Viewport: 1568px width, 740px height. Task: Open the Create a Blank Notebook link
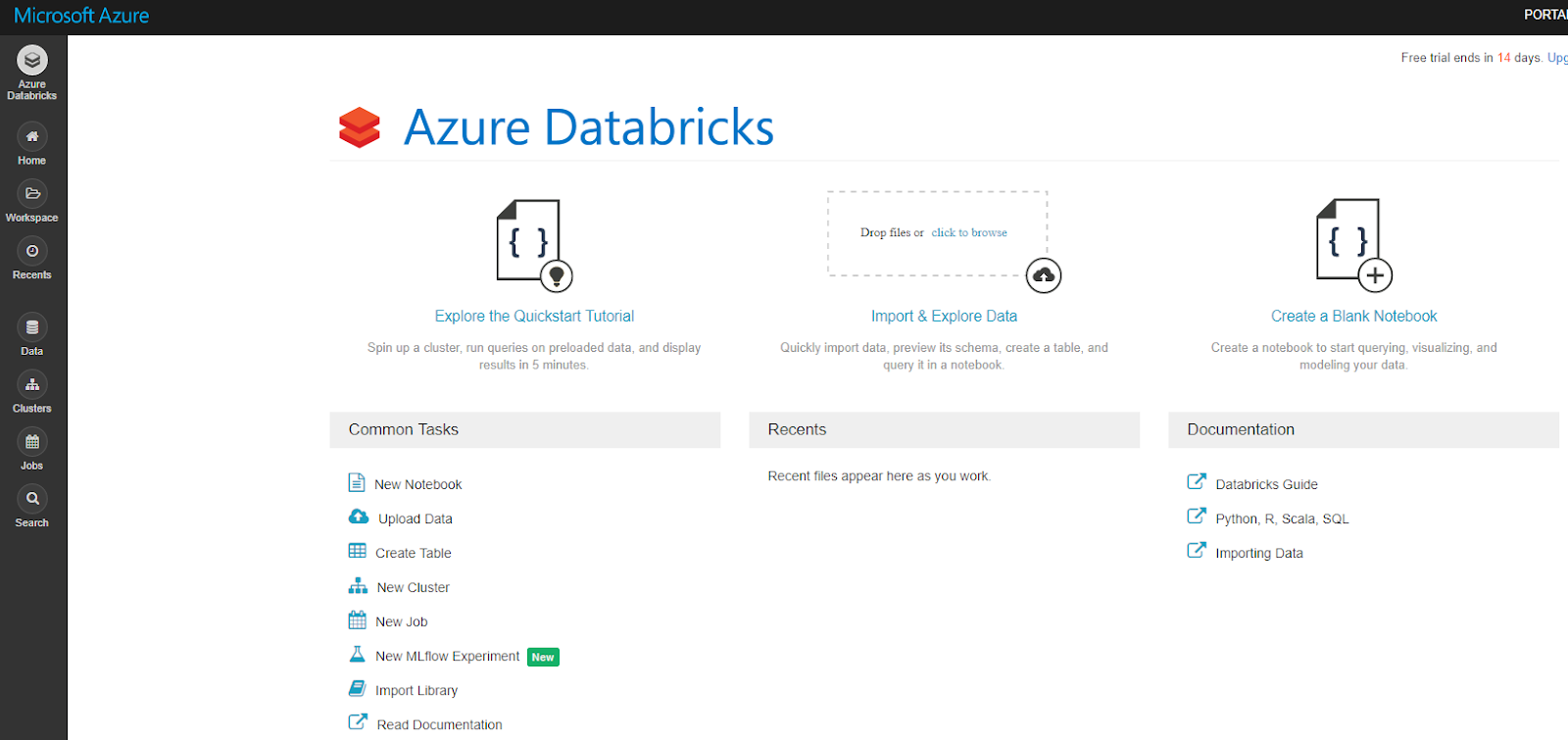pos(1353,316)
